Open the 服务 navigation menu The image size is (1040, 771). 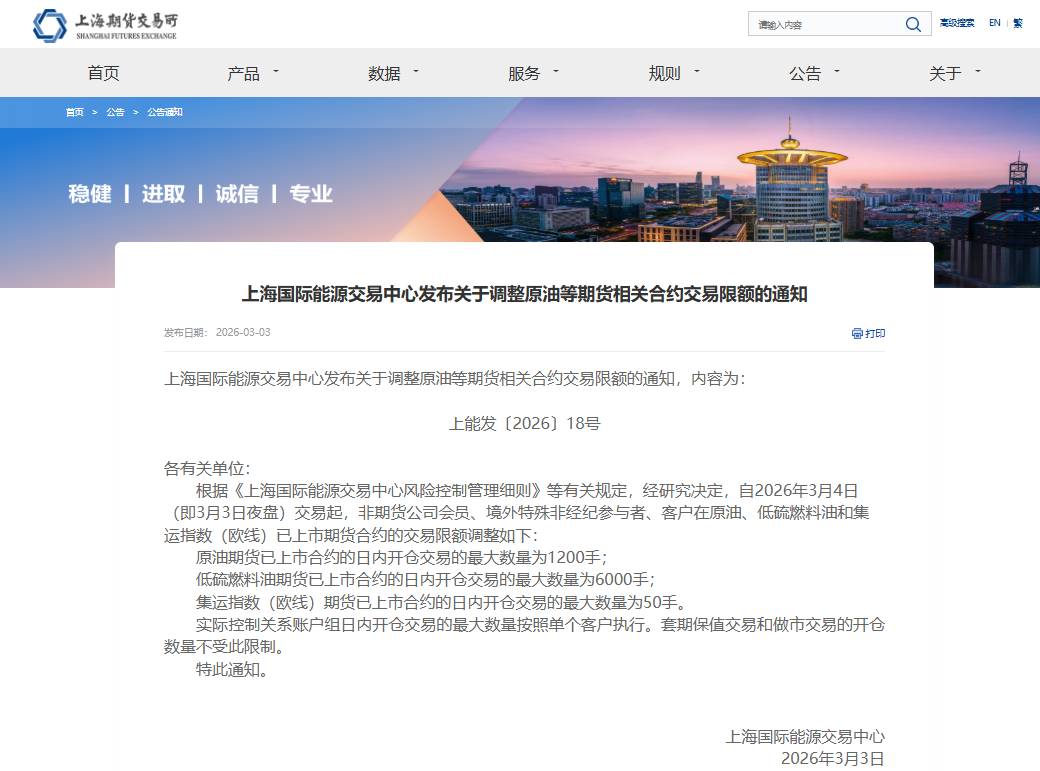[524, 73]
